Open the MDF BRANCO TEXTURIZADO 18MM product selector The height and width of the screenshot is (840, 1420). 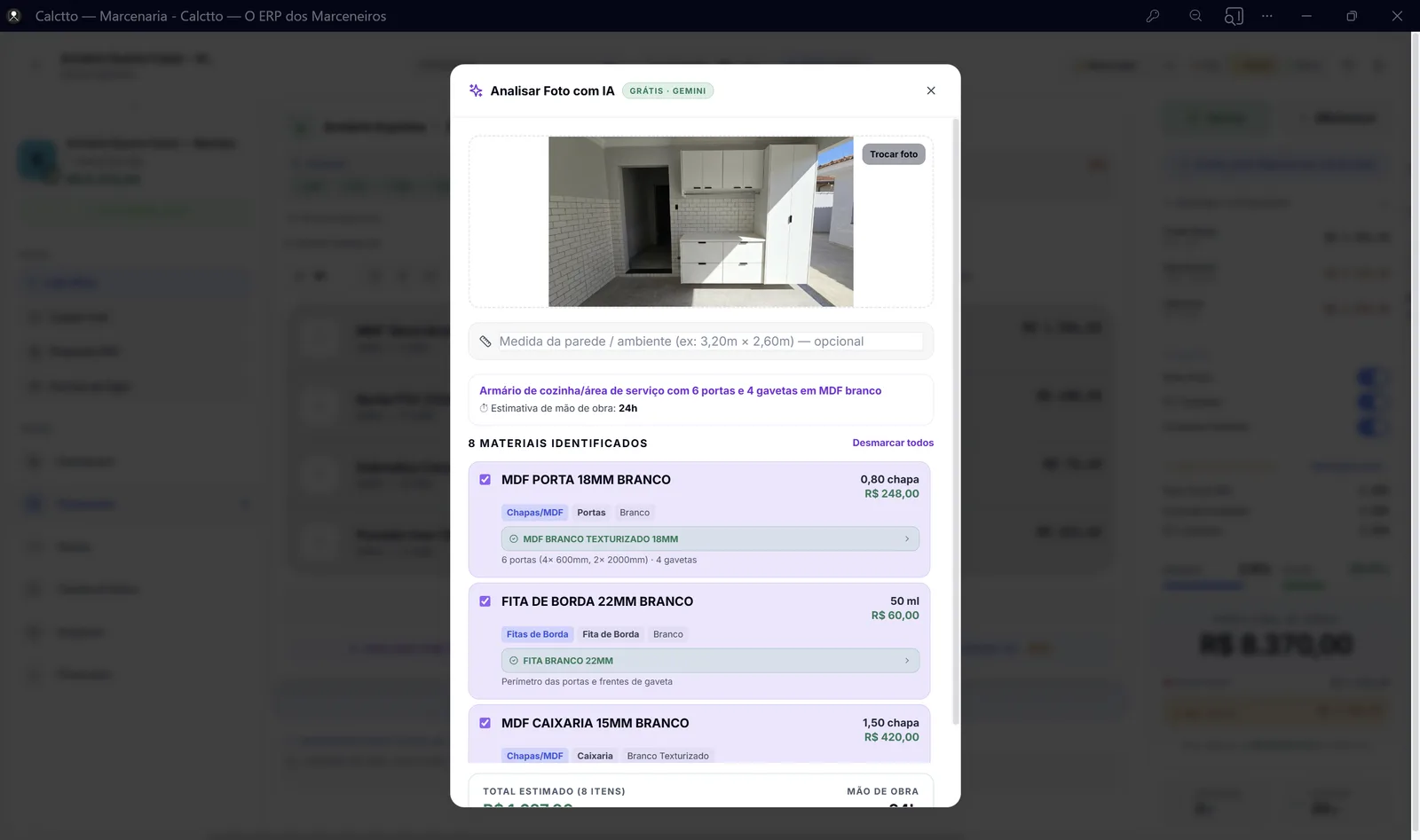tap(710, 539)
